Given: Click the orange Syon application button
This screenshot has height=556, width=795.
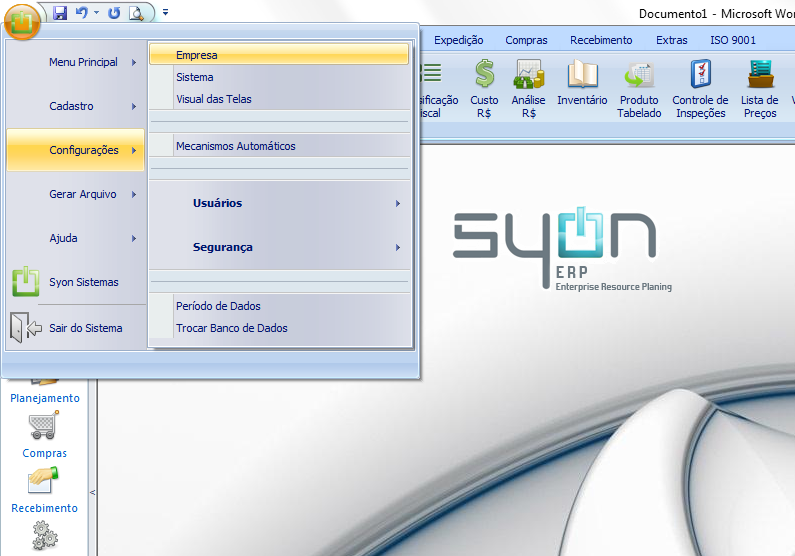Looking at the screenshot, I should point(22,20).
